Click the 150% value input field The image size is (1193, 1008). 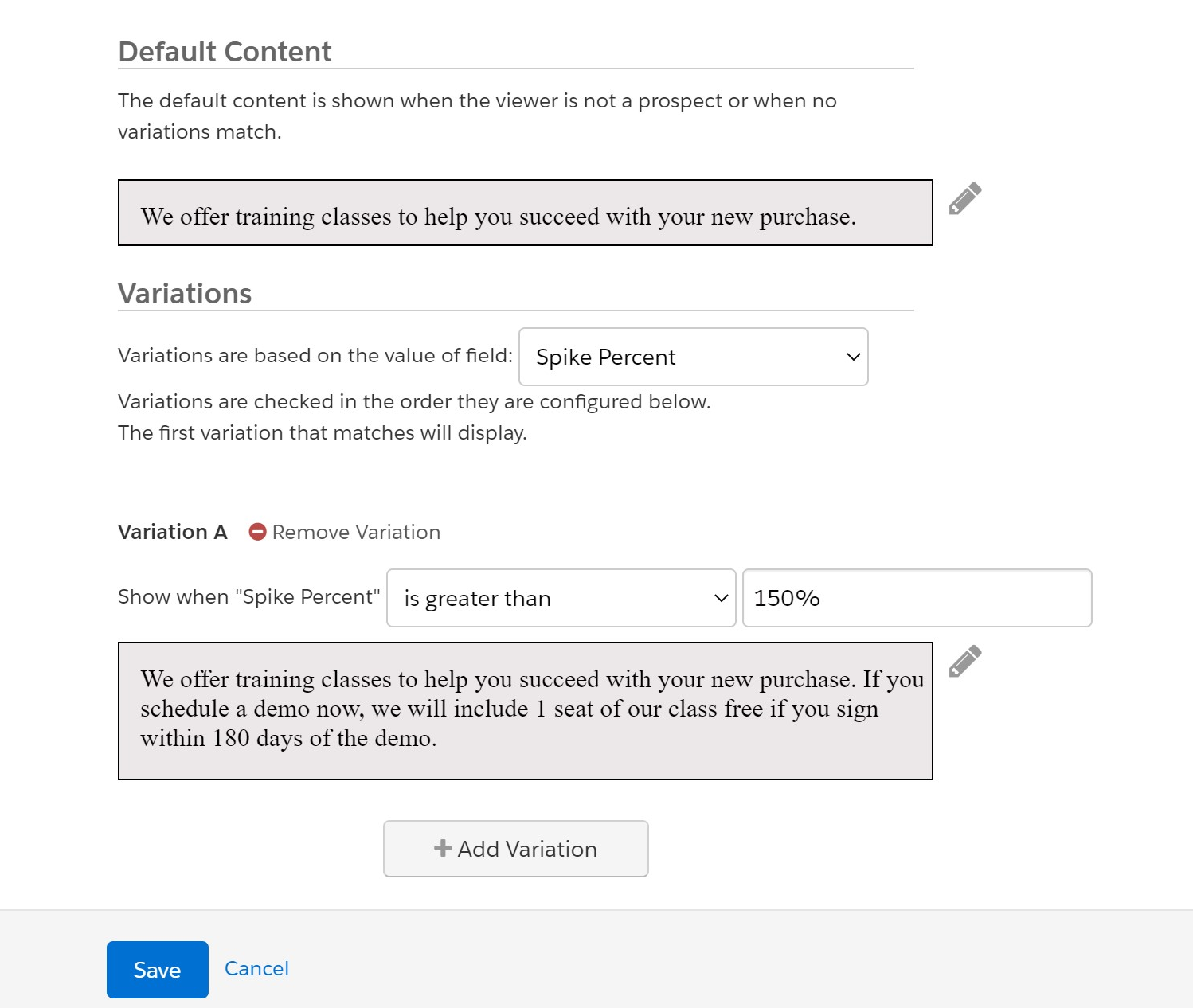[917, 598]
